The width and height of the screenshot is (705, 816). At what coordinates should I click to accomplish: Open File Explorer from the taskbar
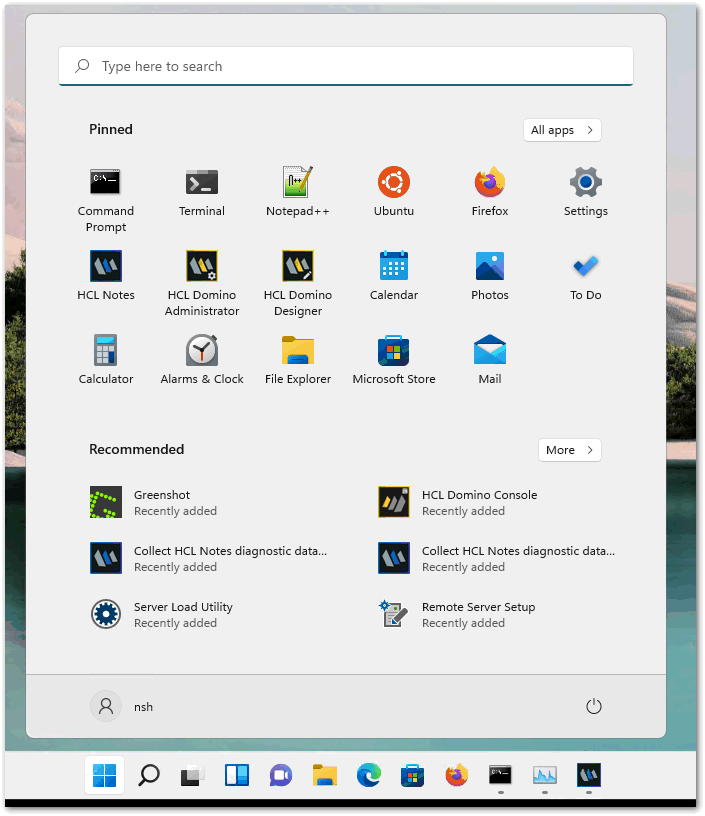325,775
